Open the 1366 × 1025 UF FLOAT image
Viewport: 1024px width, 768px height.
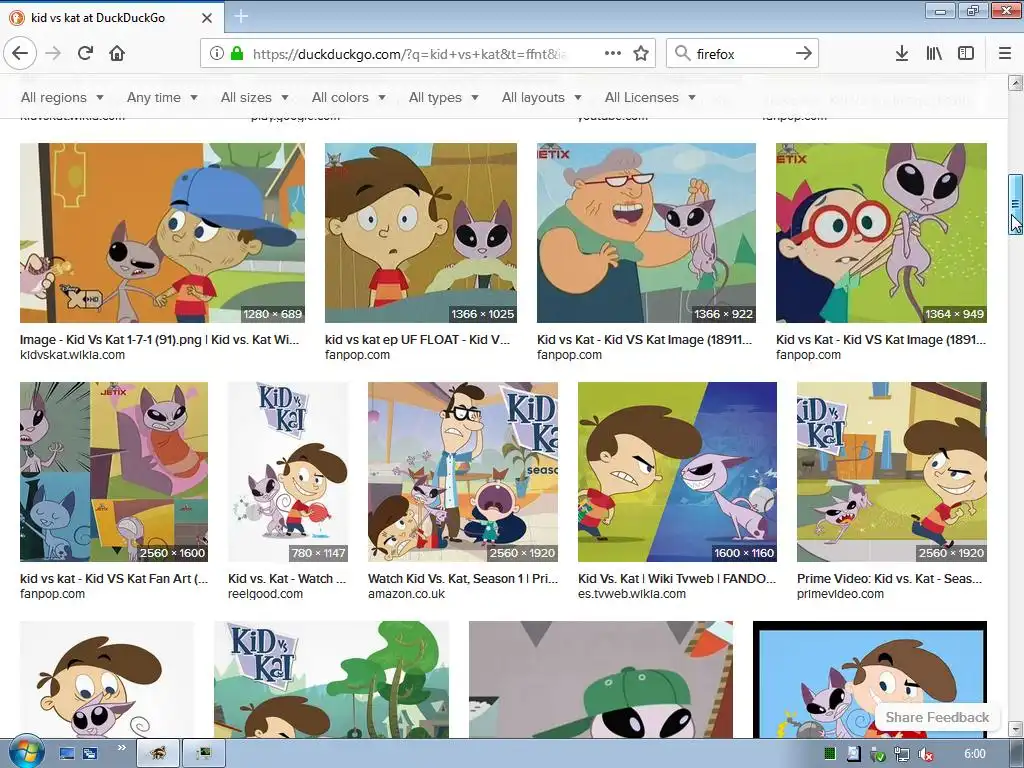(x=421, y=233)
